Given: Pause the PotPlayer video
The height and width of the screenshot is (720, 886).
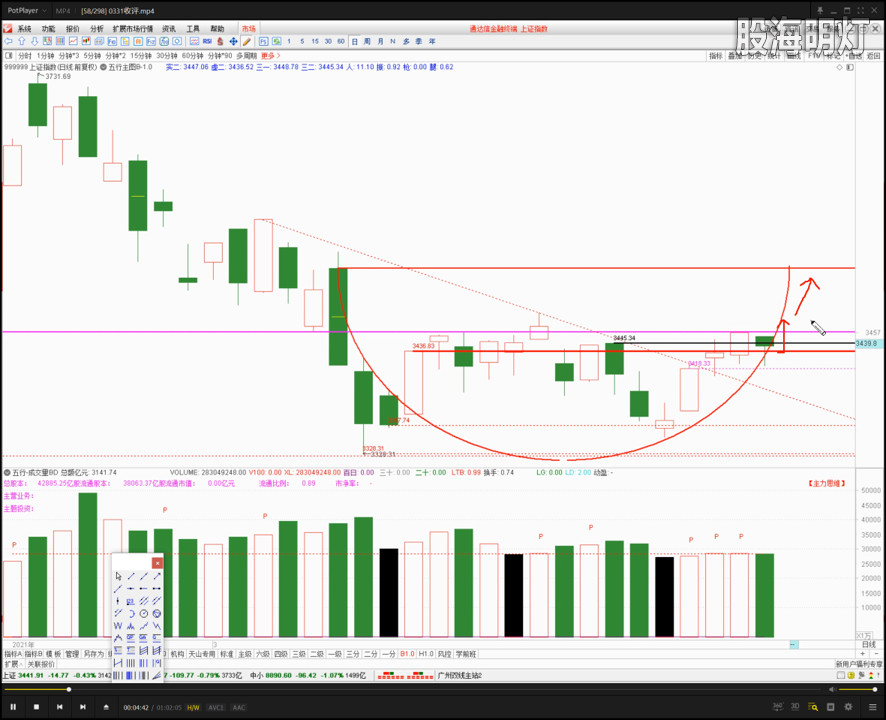Looking at the screenshot, I should pos(13,707).
